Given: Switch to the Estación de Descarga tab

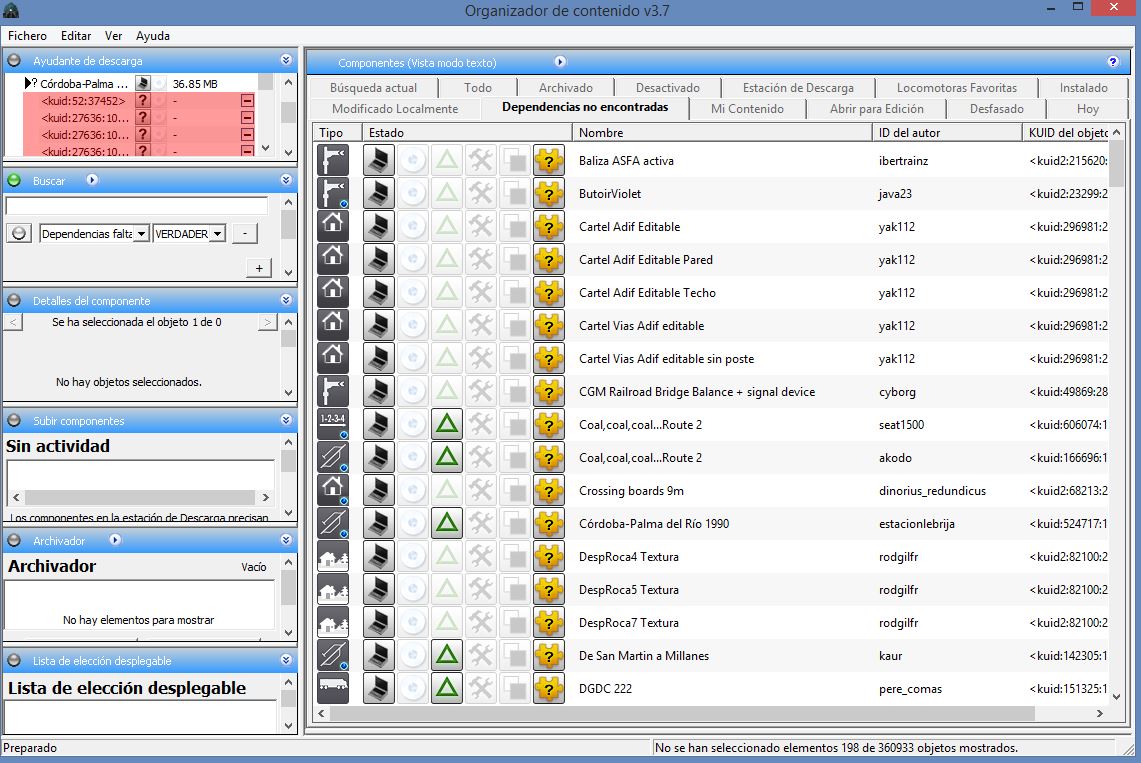Looking at the screenshot, I should [x=798, y=87].
